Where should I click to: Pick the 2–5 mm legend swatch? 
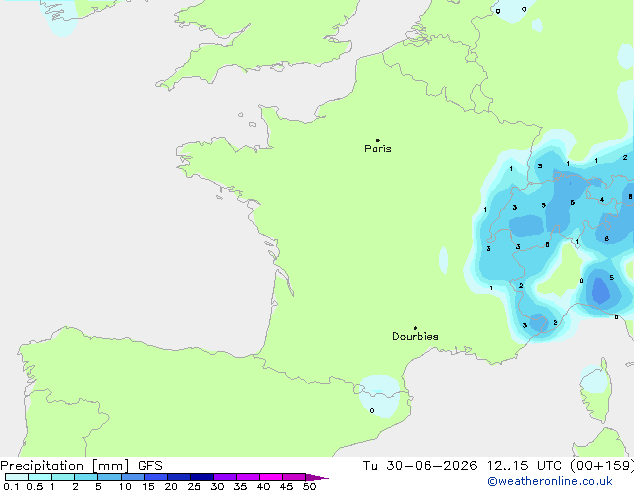coord(86,477)
